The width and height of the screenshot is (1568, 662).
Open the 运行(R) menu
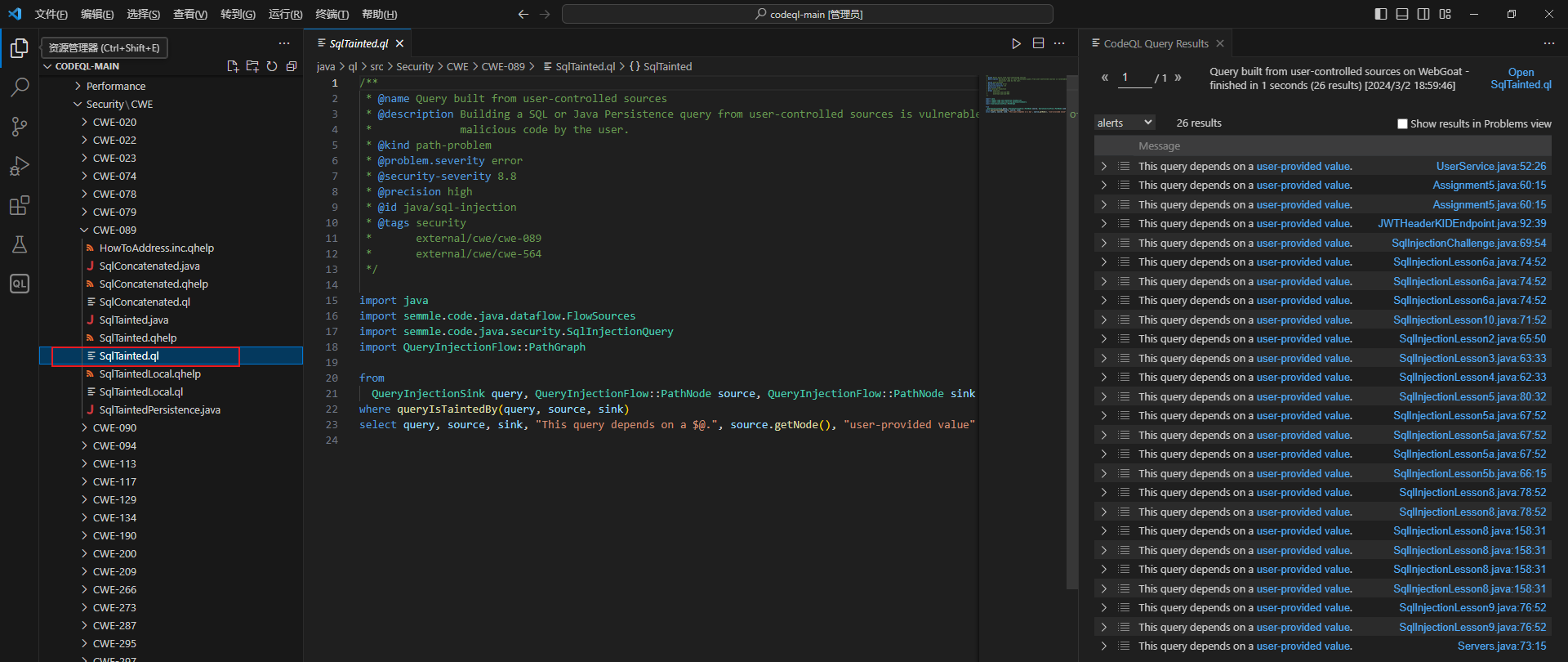[x=286, y=14]
